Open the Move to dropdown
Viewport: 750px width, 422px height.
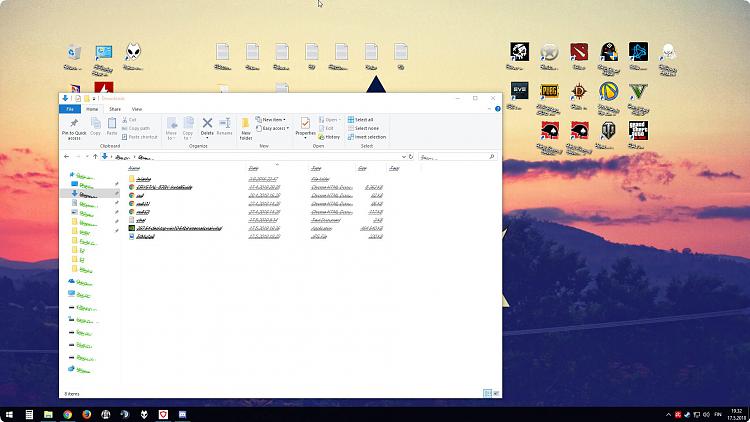pos(171,129)
